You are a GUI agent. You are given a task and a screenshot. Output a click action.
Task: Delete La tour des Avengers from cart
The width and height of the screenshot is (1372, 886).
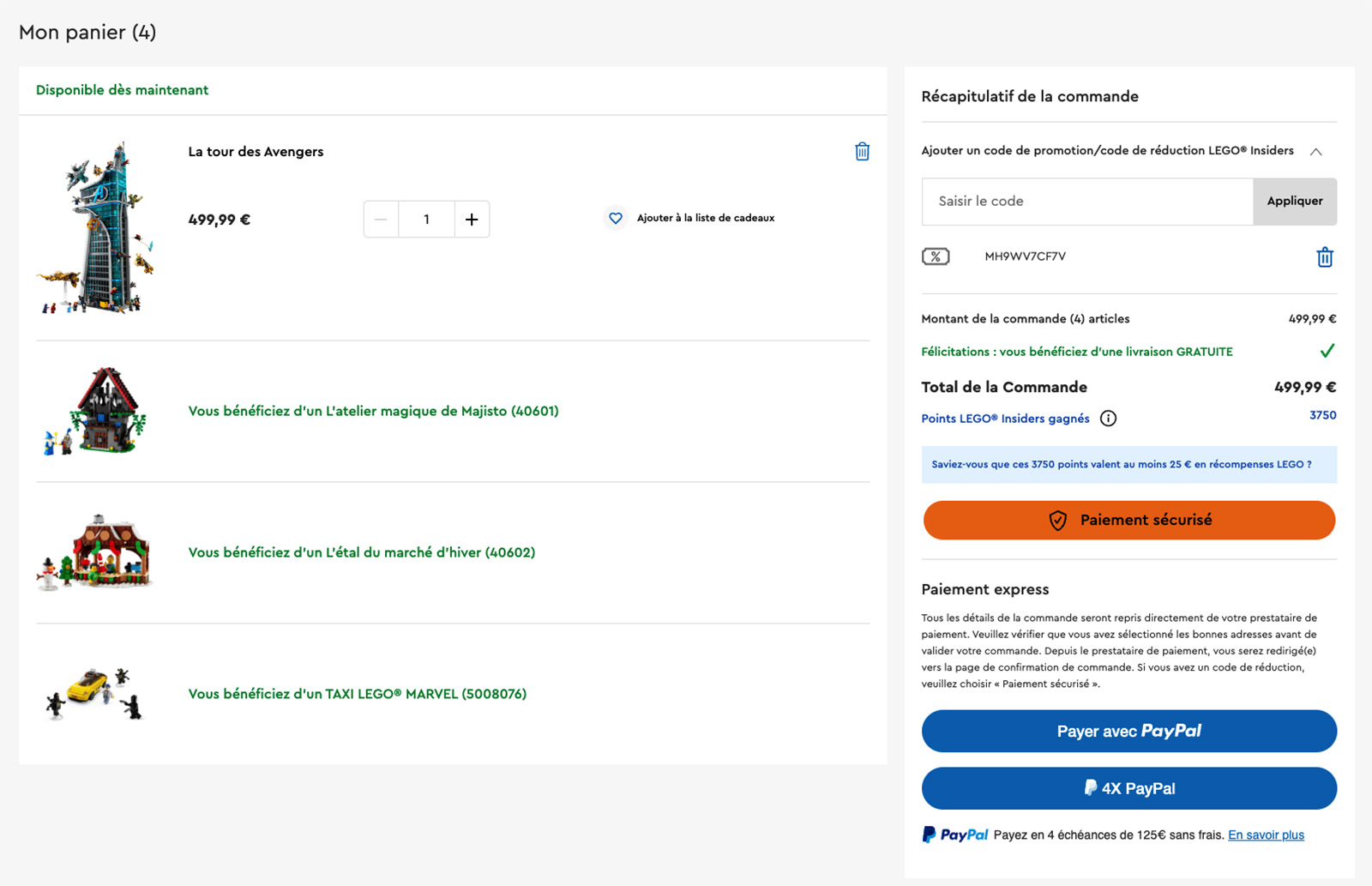862,152
